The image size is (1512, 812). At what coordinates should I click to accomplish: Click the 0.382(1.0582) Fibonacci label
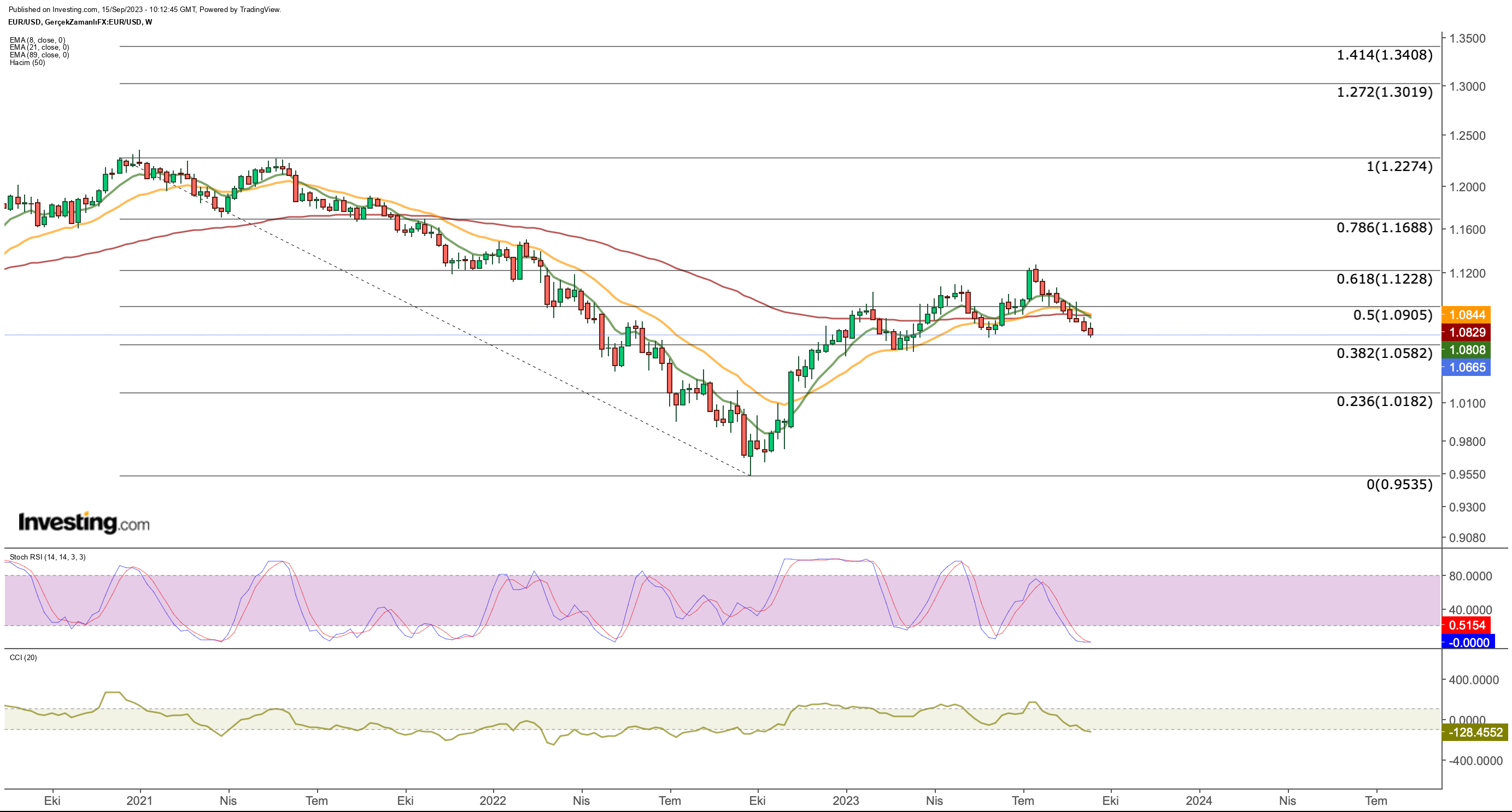1384,353
